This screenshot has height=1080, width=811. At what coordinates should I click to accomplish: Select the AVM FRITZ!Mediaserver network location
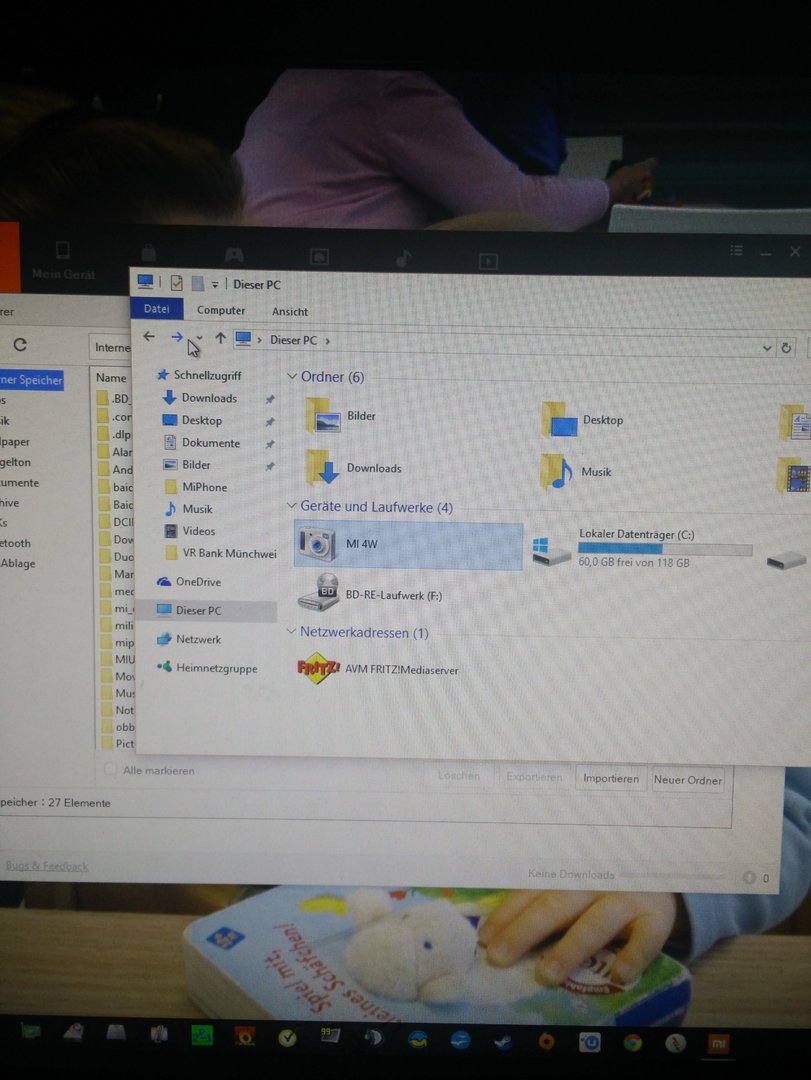click(x=378, y=669)
